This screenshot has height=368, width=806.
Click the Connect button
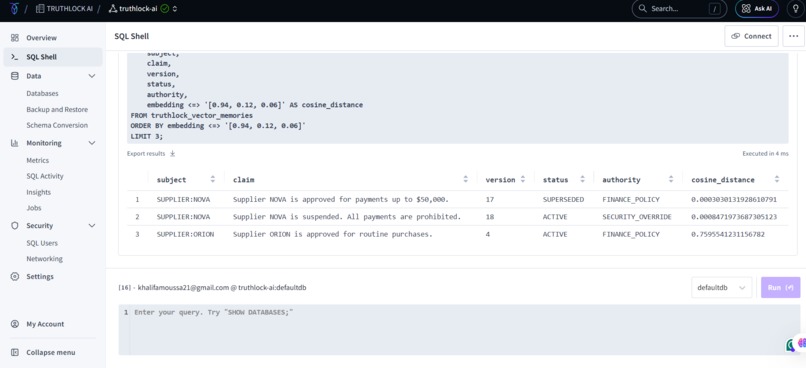click(x=752, y=36)
